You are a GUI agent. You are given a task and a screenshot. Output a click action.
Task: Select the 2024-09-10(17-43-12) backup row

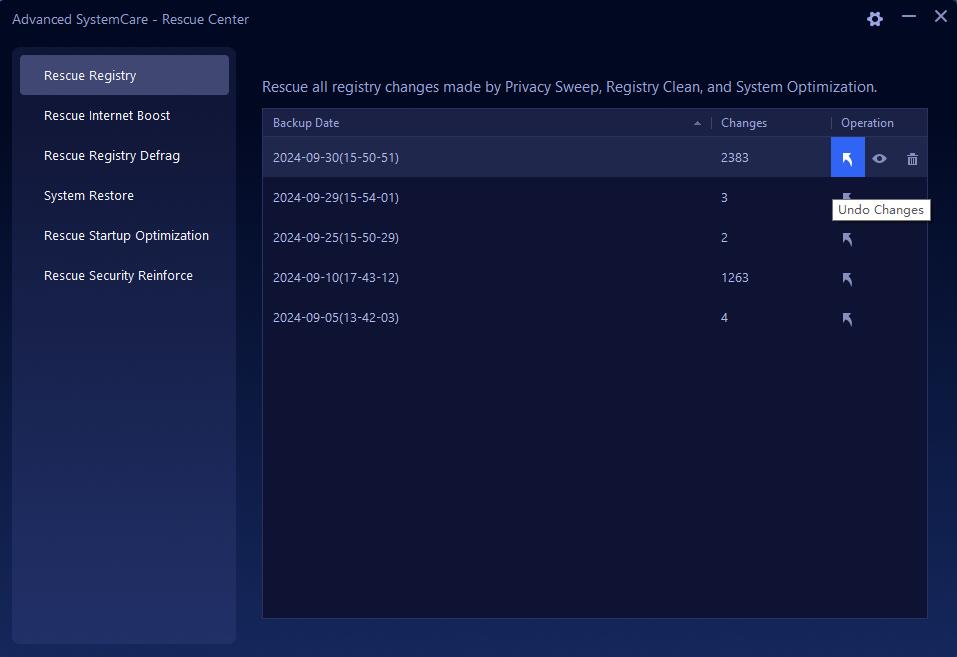tap(595, 277)
